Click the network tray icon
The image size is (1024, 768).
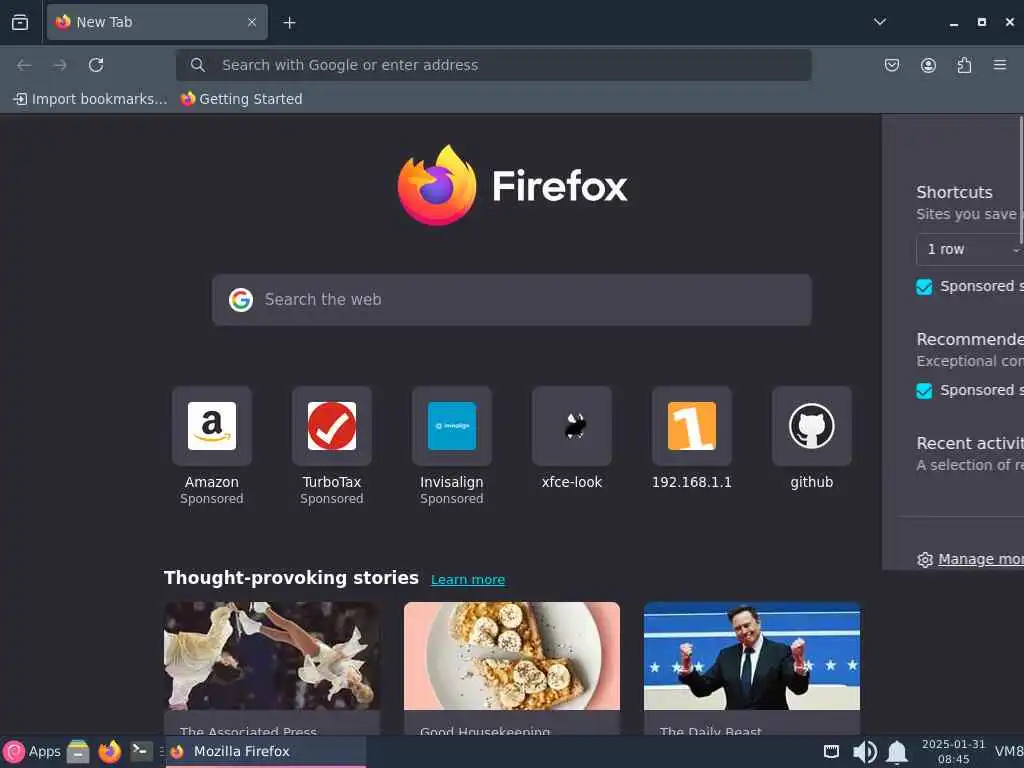[x=831, y=752]
